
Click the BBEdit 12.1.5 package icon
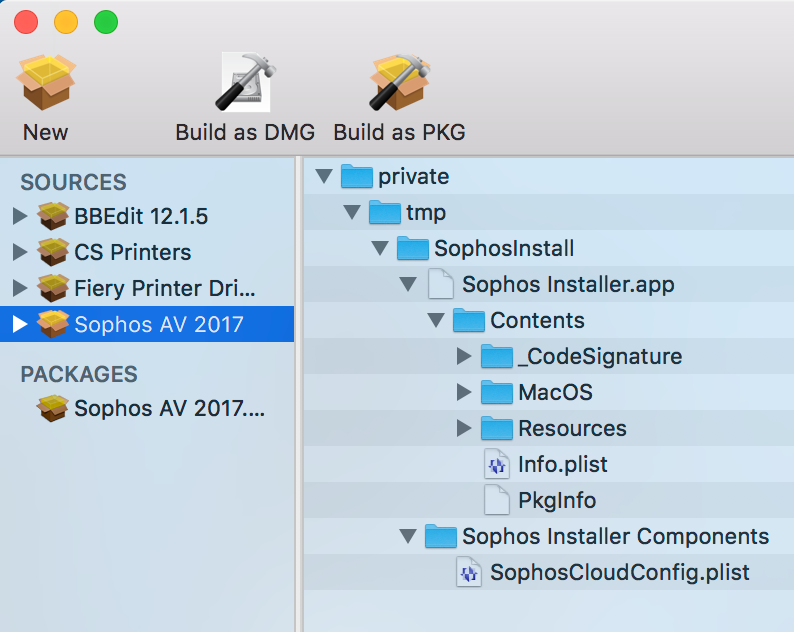click(x=53, y=216)
